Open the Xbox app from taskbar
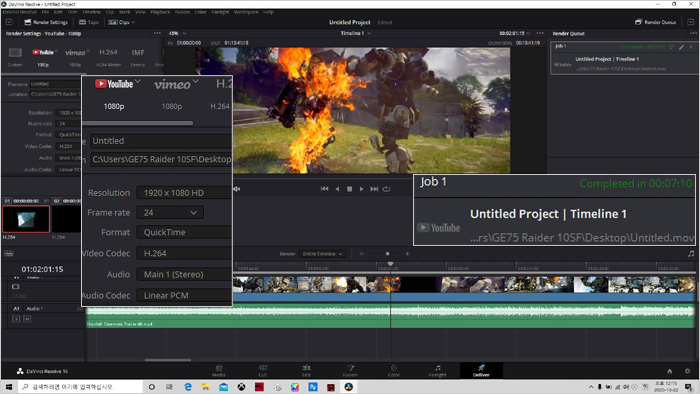 coord(241,387)
